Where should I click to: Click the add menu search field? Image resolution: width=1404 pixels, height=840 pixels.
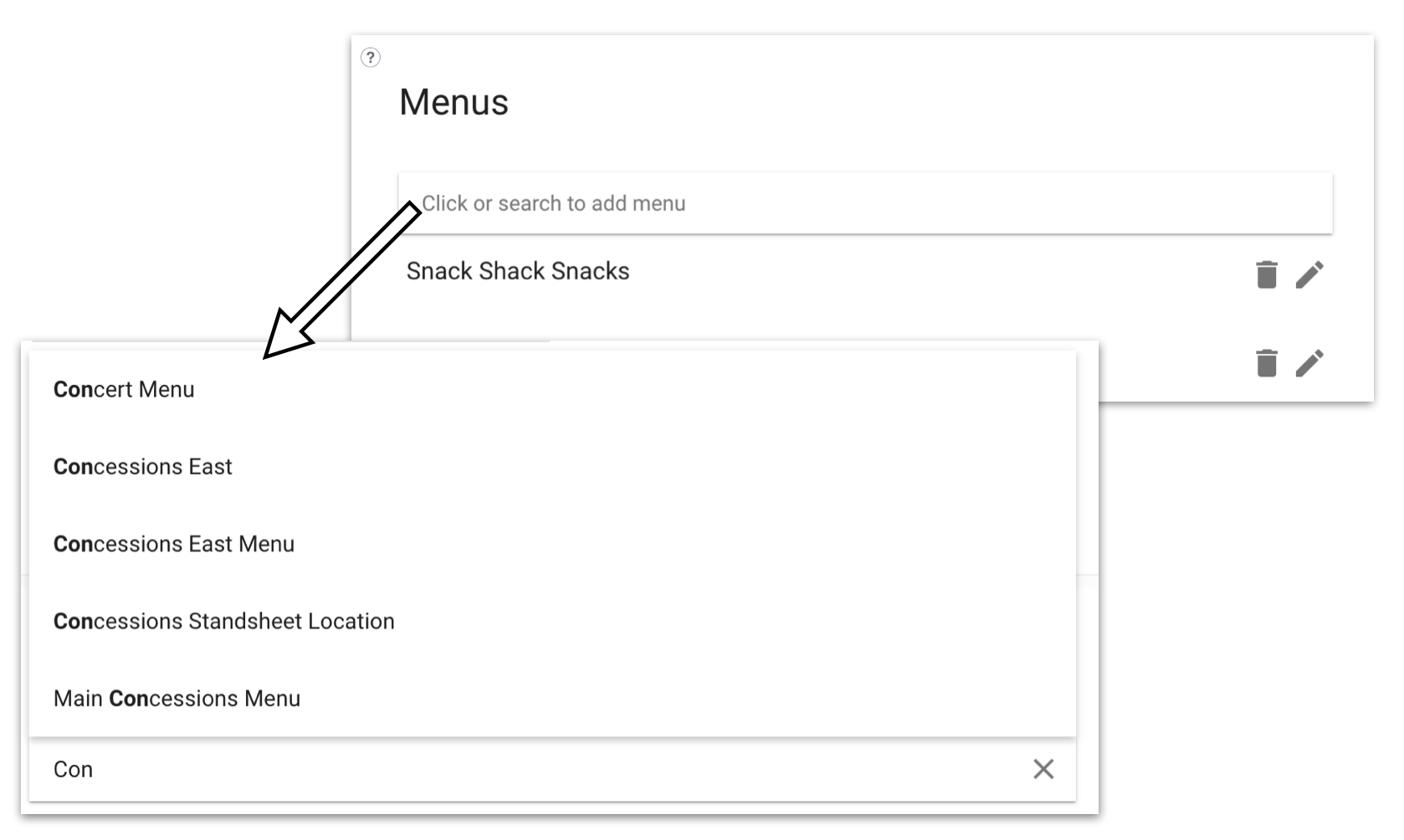point(865,203)
